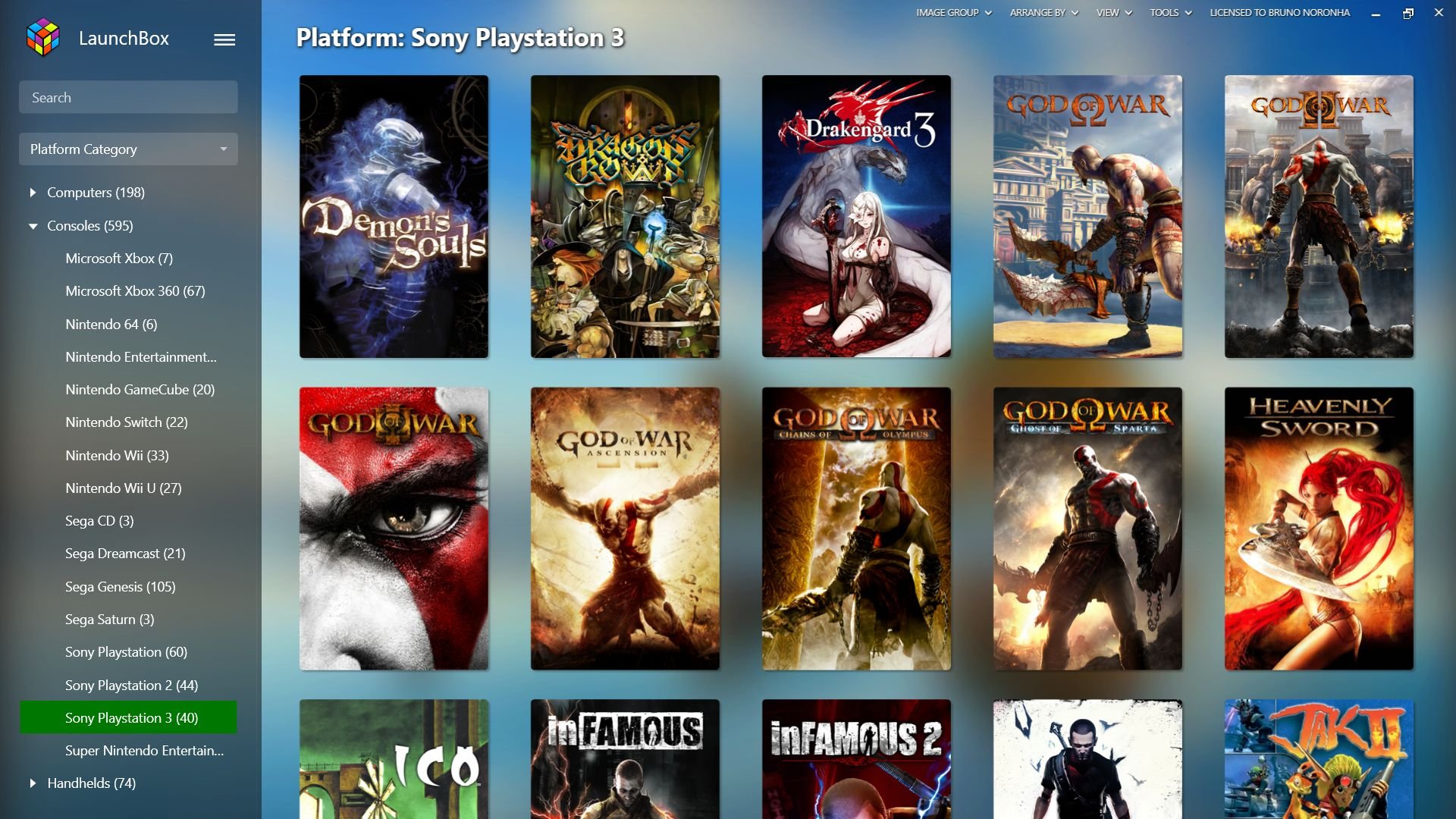Select the God of War II cover
This screenshot has height=819, width=1456.
point(1319,216)
